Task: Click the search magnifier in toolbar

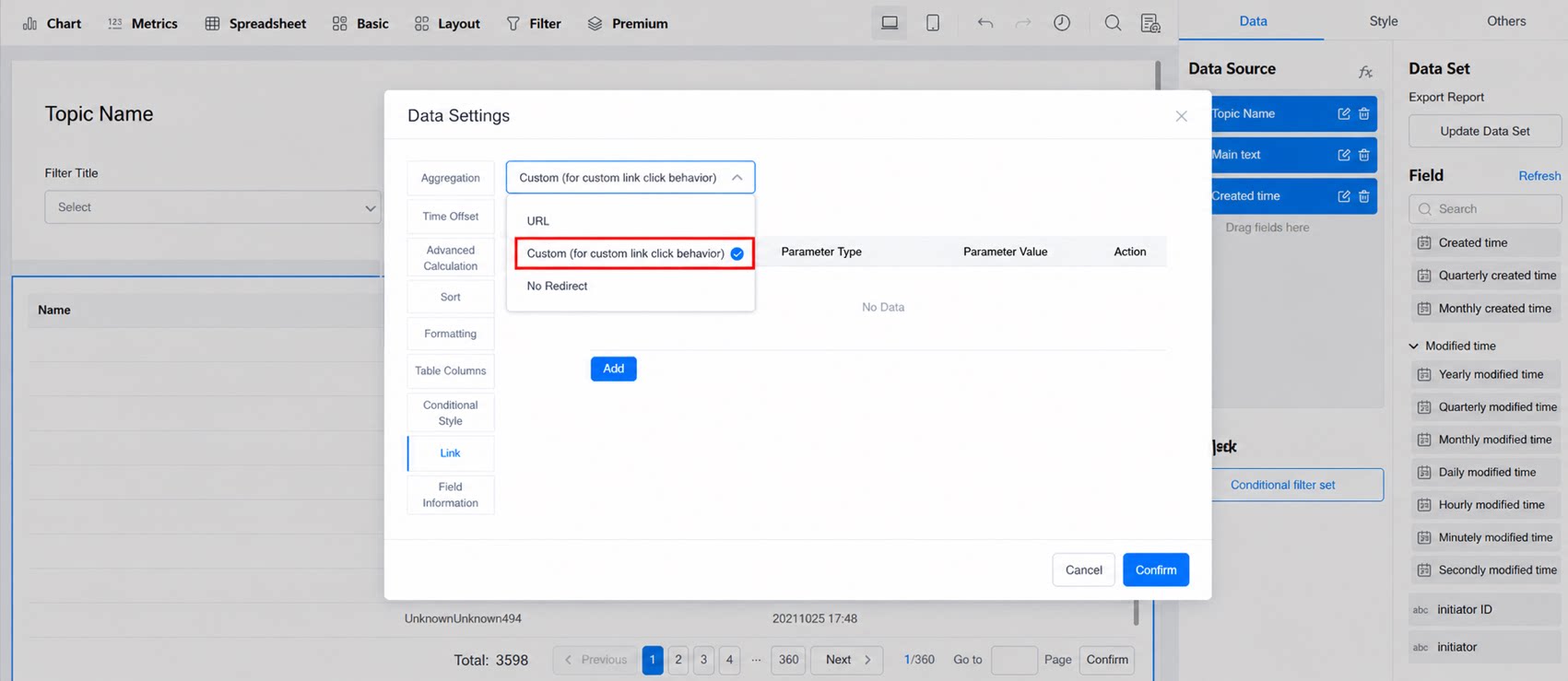Action: point(1113,23)
